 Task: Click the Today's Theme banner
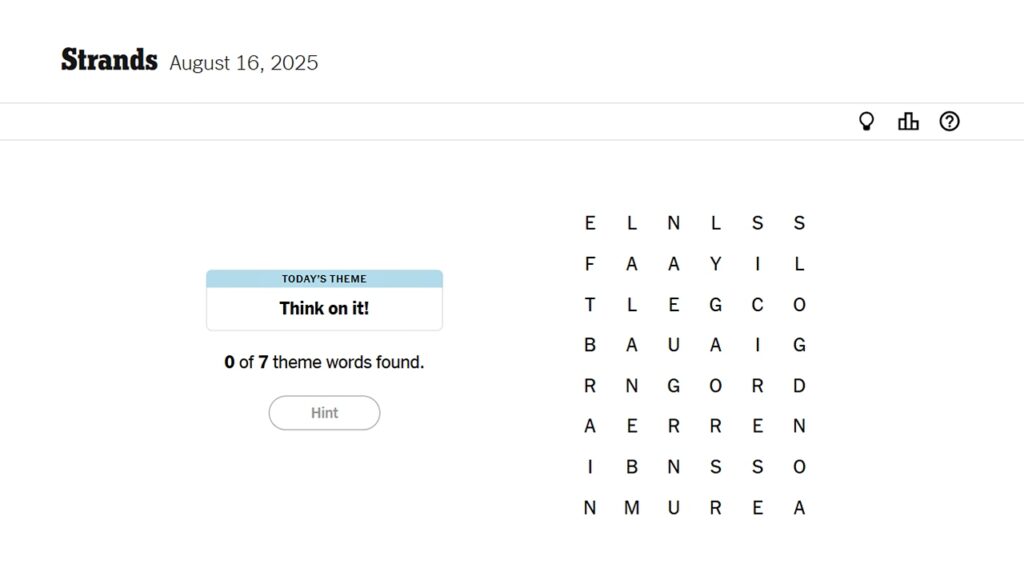324,279
